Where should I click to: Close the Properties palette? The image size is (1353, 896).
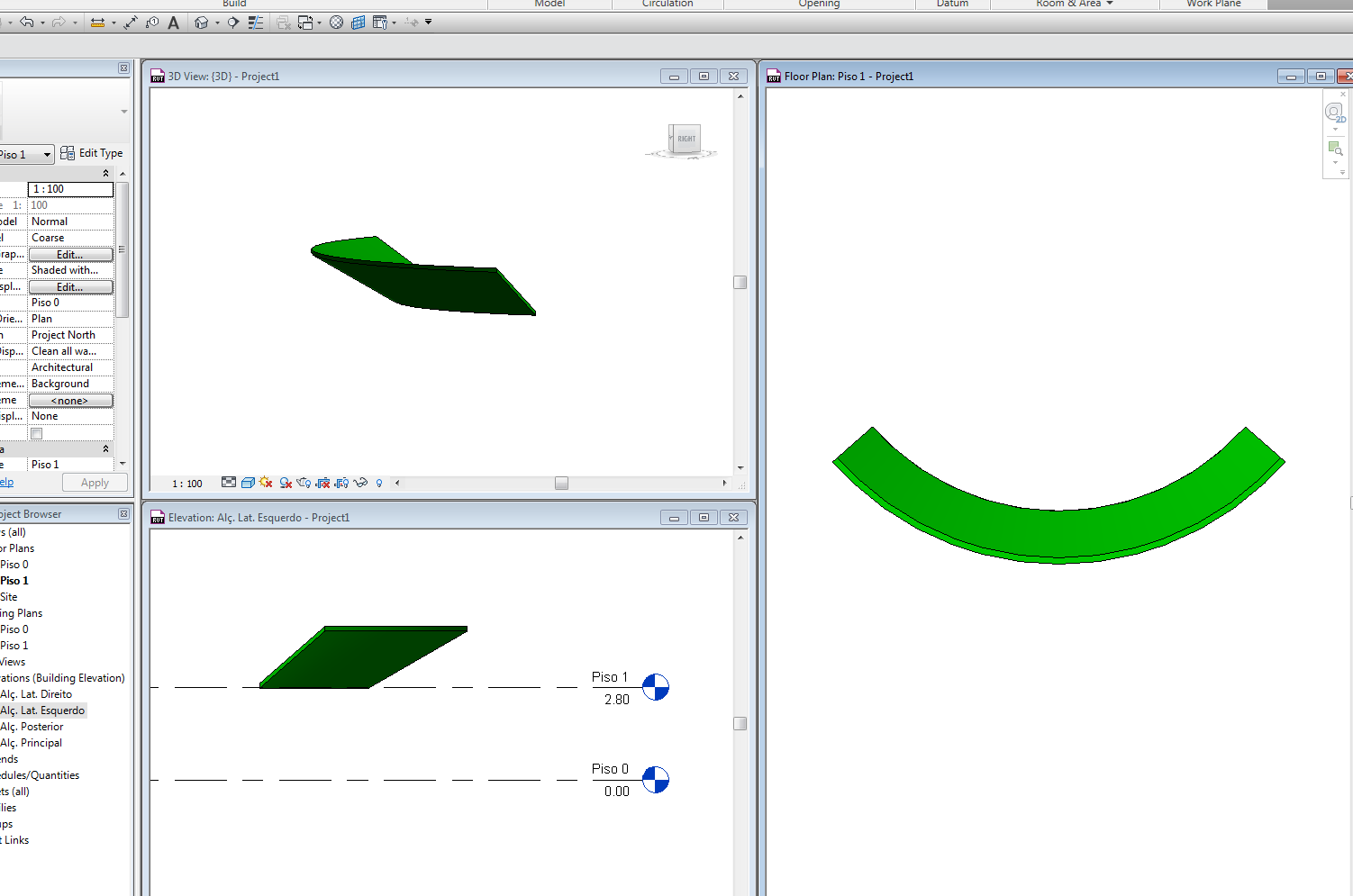(x=123, y=68)
